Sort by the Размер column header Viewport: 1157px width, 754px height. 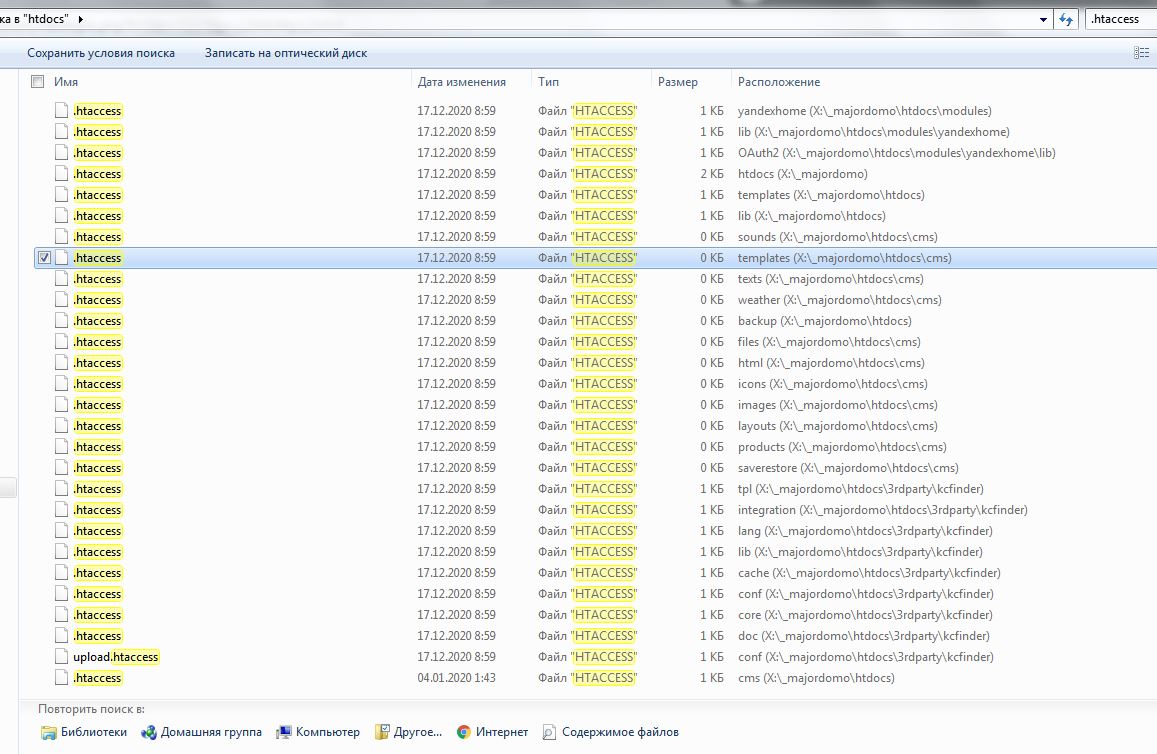[677, 82]
